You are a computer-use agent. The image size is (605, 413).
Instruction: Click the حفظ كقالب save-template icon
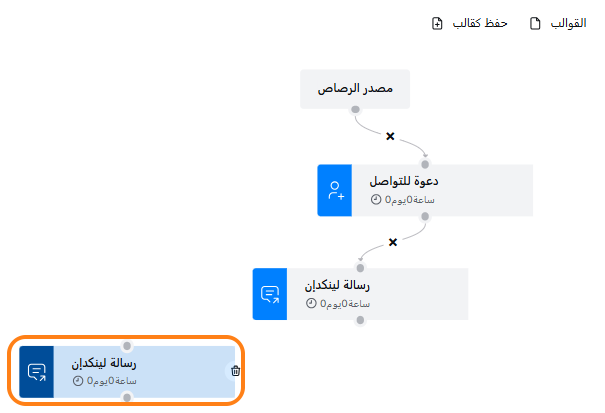tap(436, 23)
